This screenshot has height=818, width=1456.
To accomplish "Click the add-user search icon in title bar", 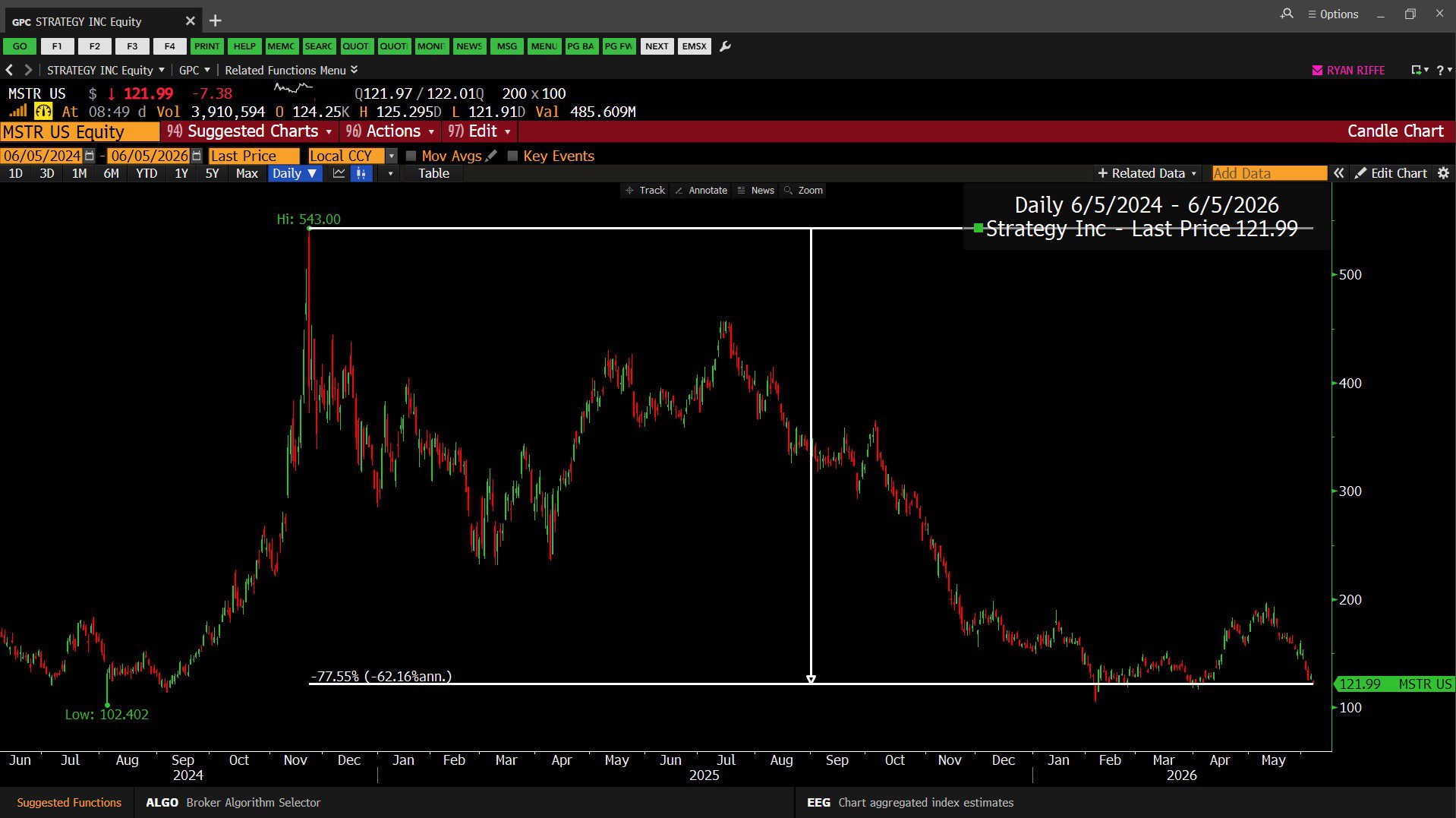I will (x=1287, y=14).
